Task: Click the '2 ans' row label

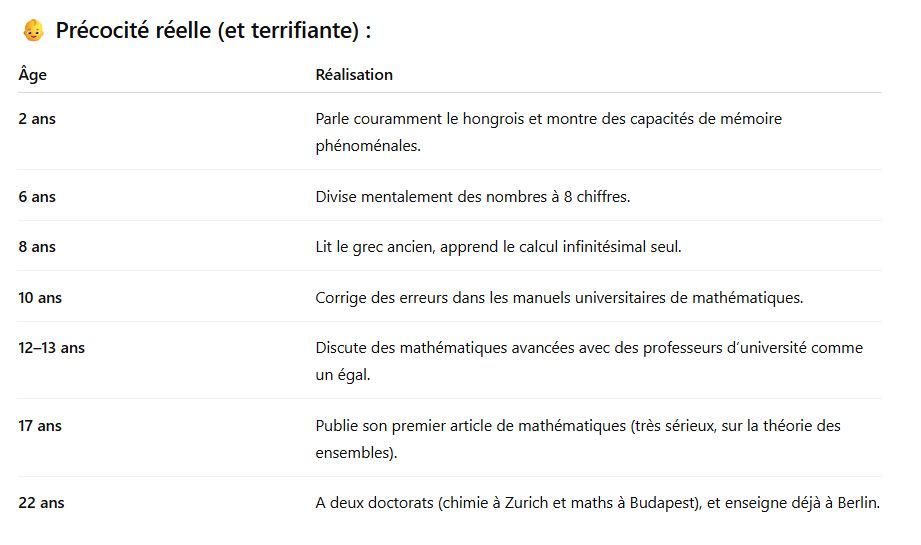Action: click(x=37, y=119)
